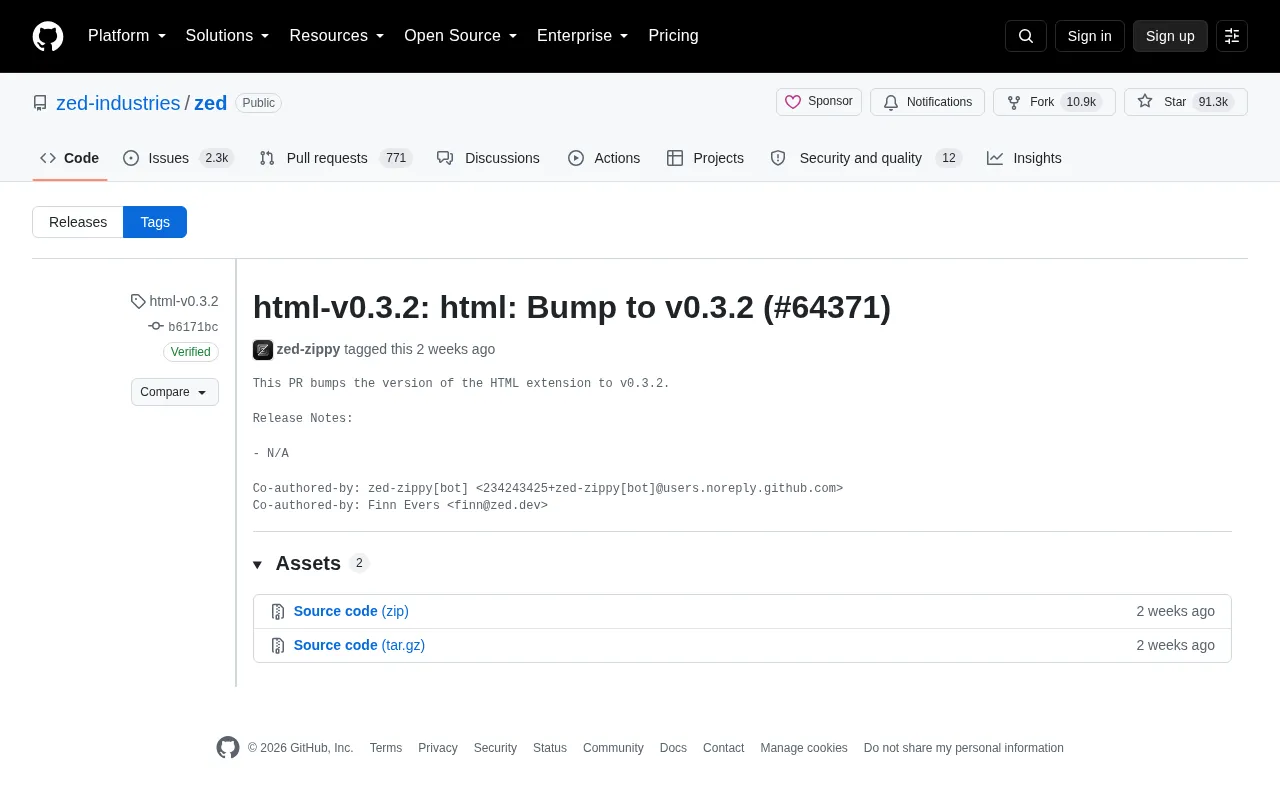Image resolution: width=1280 pixels, height=800 pixels.
Task: Download Source code (zip)
Action: 351,611
